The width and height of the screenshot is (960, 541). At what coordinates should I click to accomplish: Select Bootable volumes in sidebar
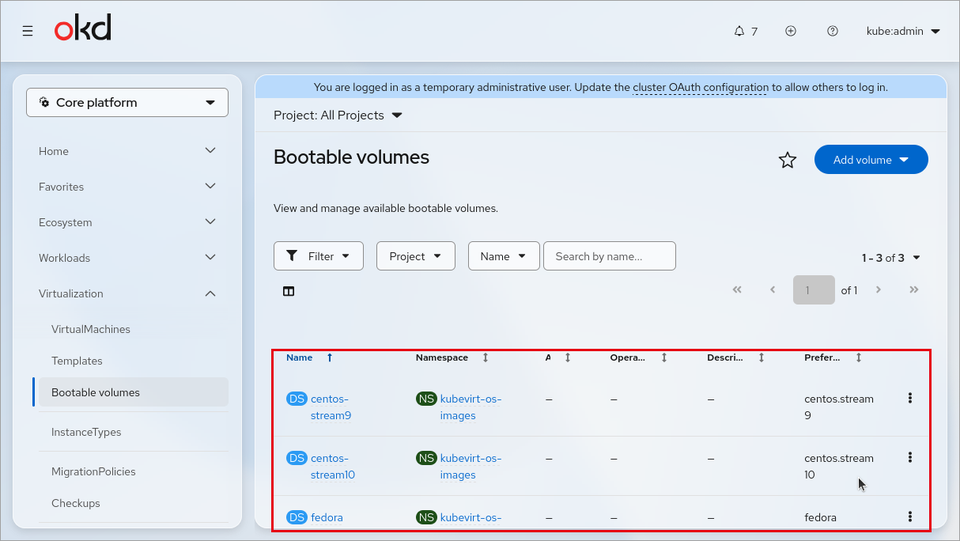click(x=133, y=392)
